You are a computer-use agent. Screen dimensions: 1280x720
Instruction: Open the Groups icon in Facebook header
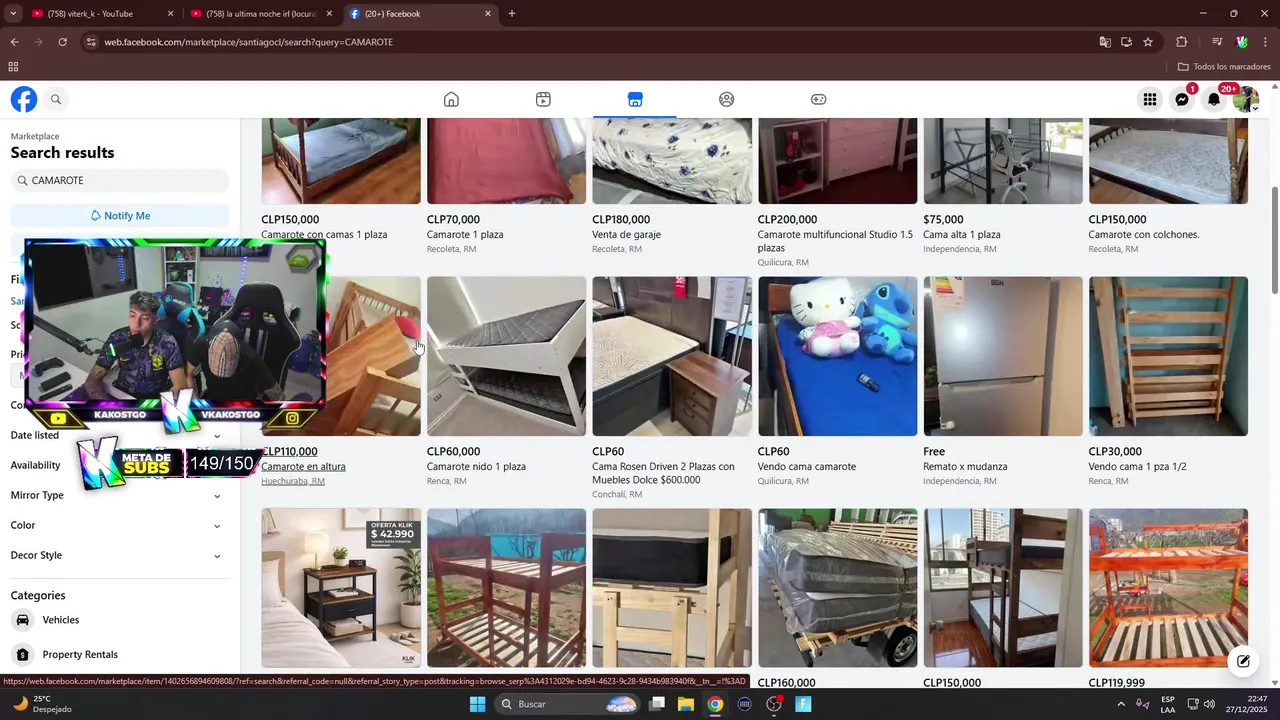click(x=727, y=99)
